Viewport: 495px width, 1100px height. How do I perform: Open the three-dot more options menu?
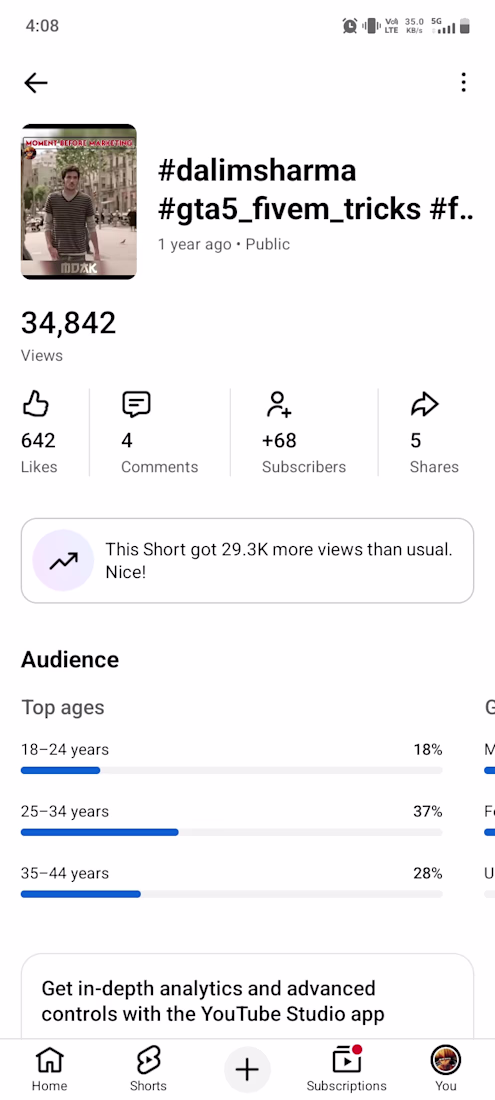463,83
